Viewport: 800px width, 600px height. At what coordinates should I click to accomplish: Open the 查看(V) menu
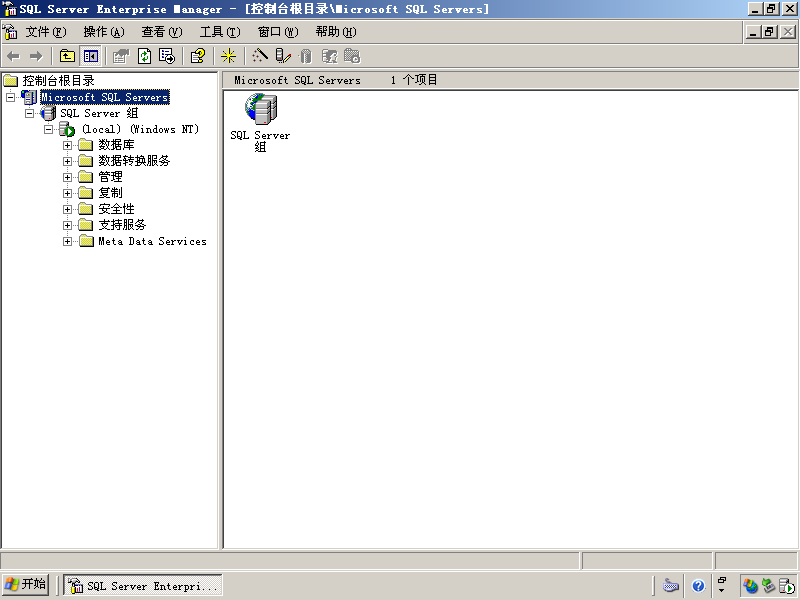tap(162, 32)
